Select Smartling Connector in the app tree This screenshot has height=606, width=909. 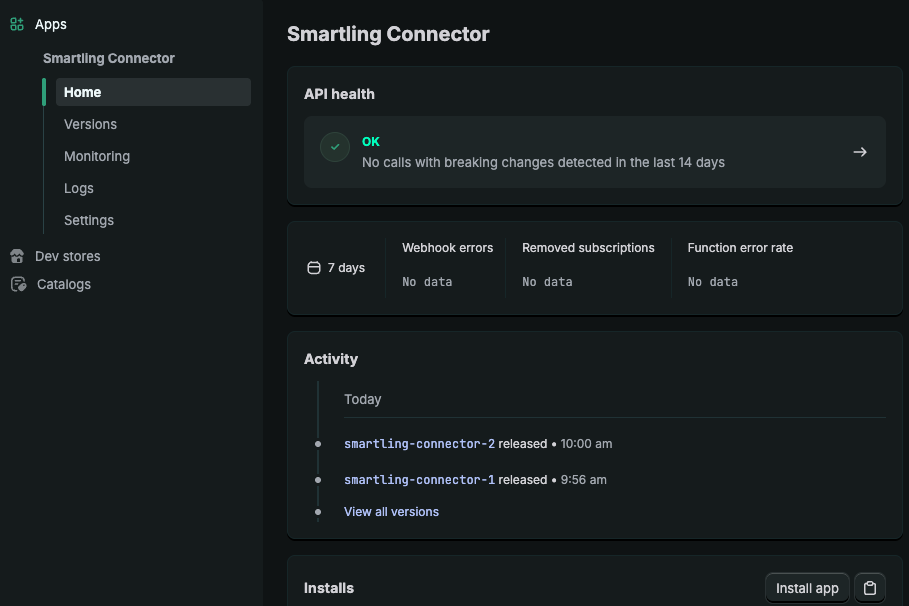pyautogui.click(x=109, y=58)
